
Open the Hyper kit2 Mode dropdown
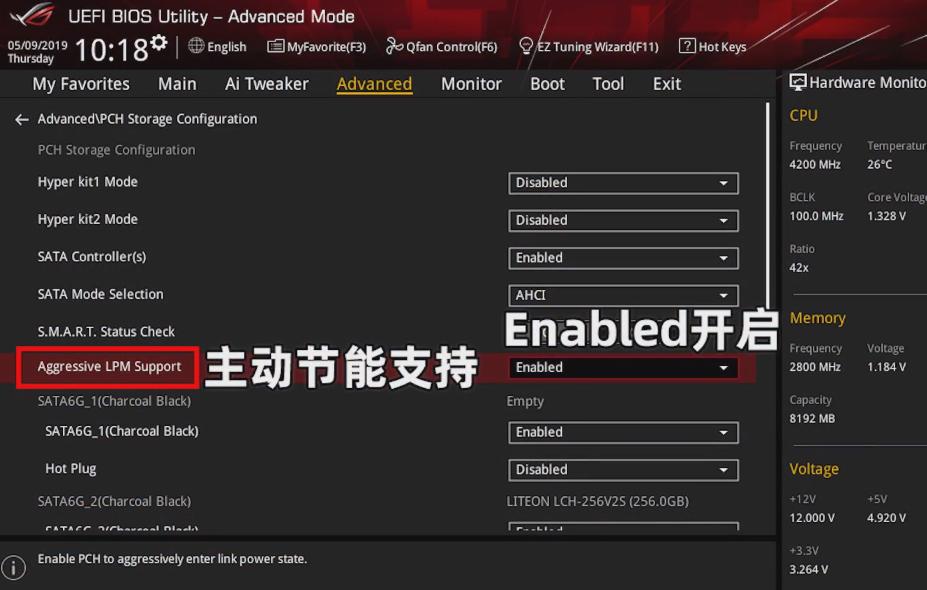pyautogui.click(x=623, y=220)
